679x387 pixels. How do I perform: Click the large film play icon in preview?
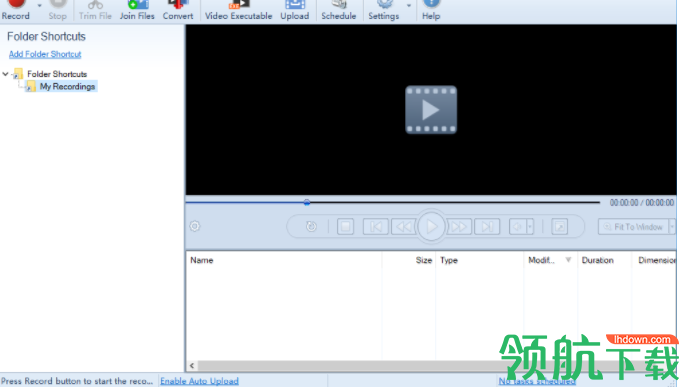(431, 110)
